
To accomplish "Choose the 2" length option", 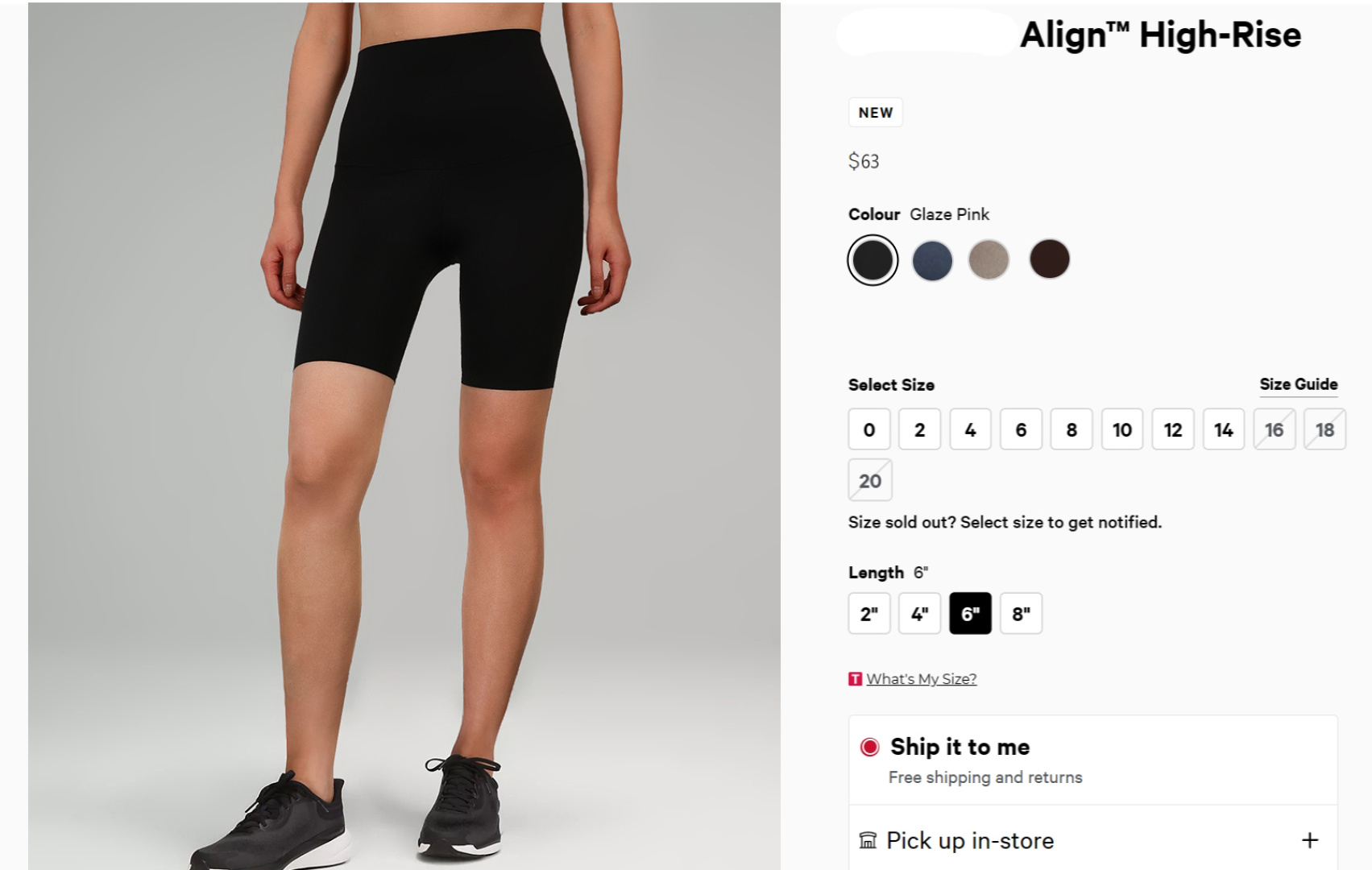I will coord(869,614).
